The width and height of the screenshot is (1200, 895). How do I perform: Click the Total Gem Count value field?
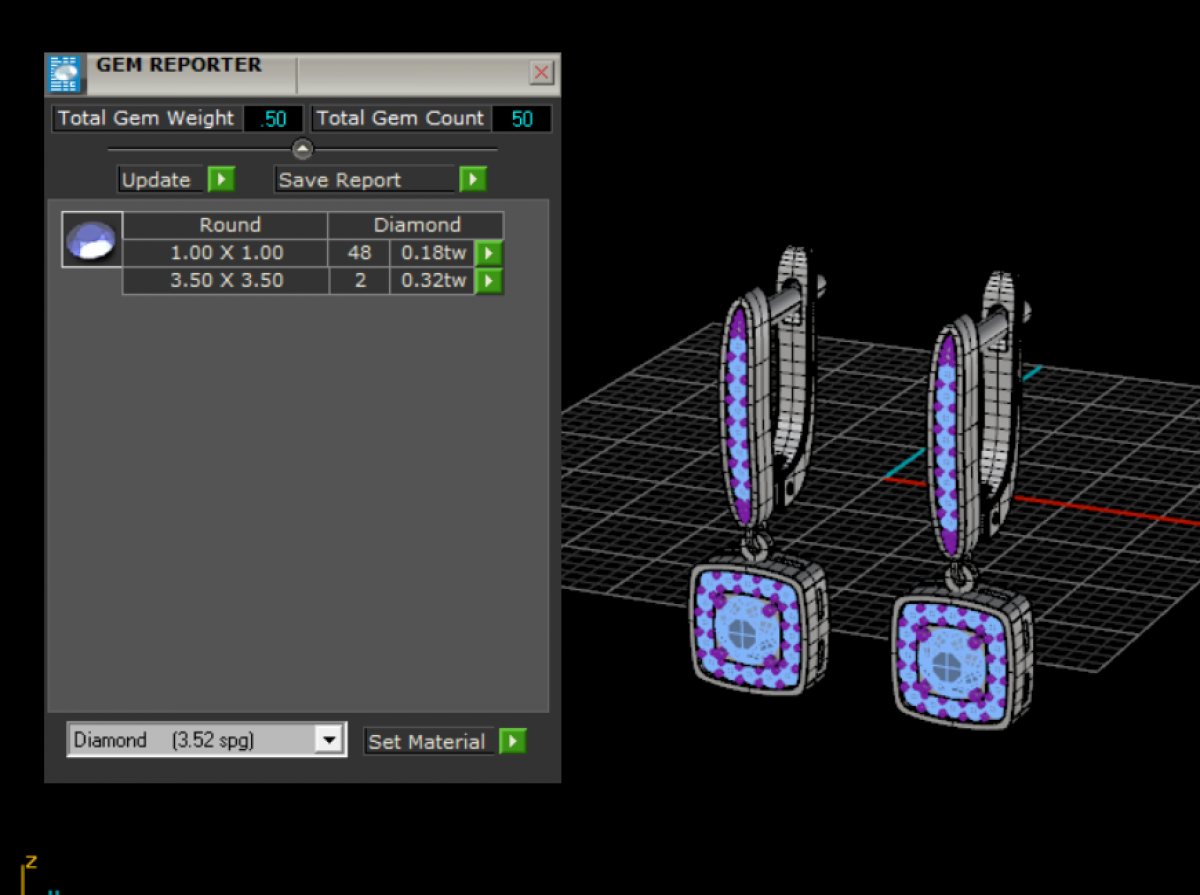pos(521,119)
